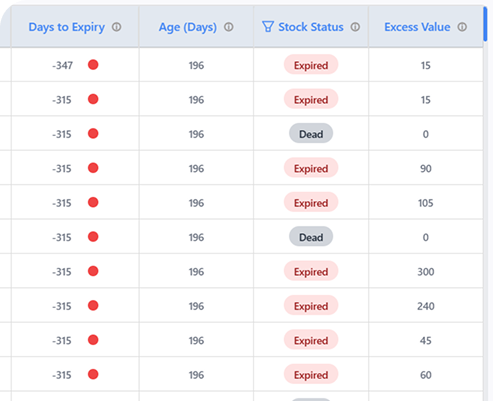Select the -347 days to expiry cell

(75, 65)
